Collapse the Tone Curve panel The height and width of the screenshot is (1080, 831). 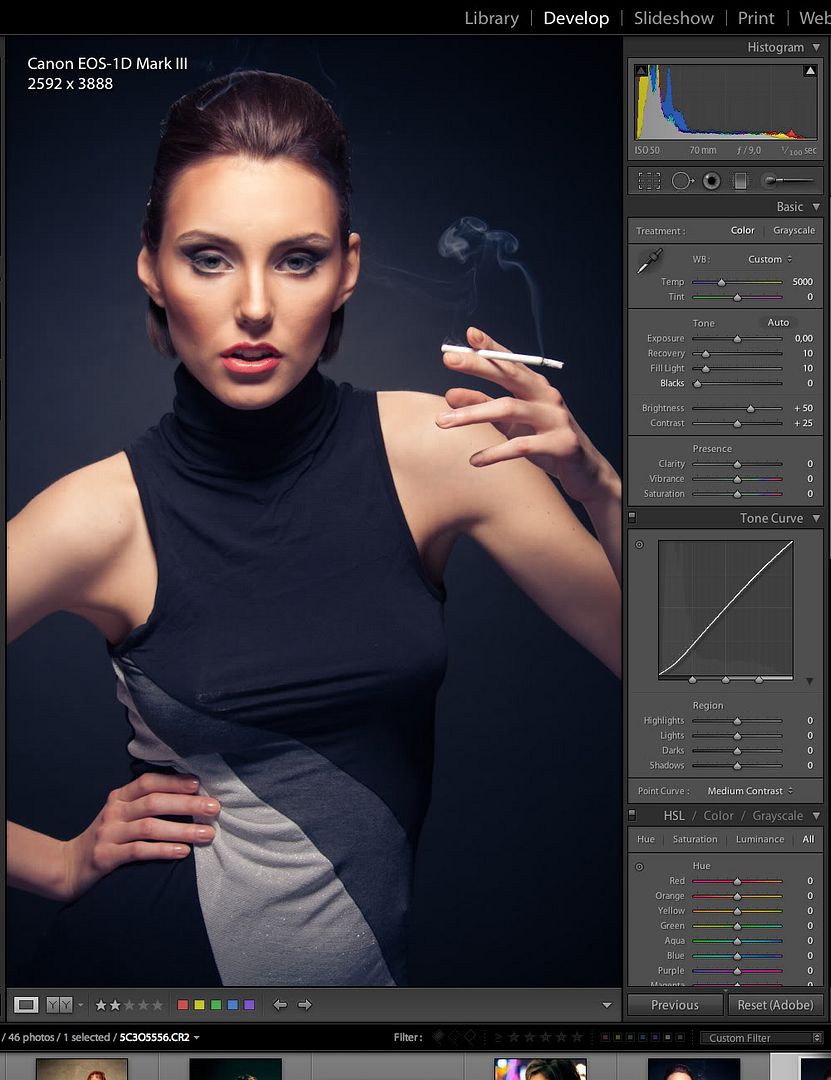point(816,518)
